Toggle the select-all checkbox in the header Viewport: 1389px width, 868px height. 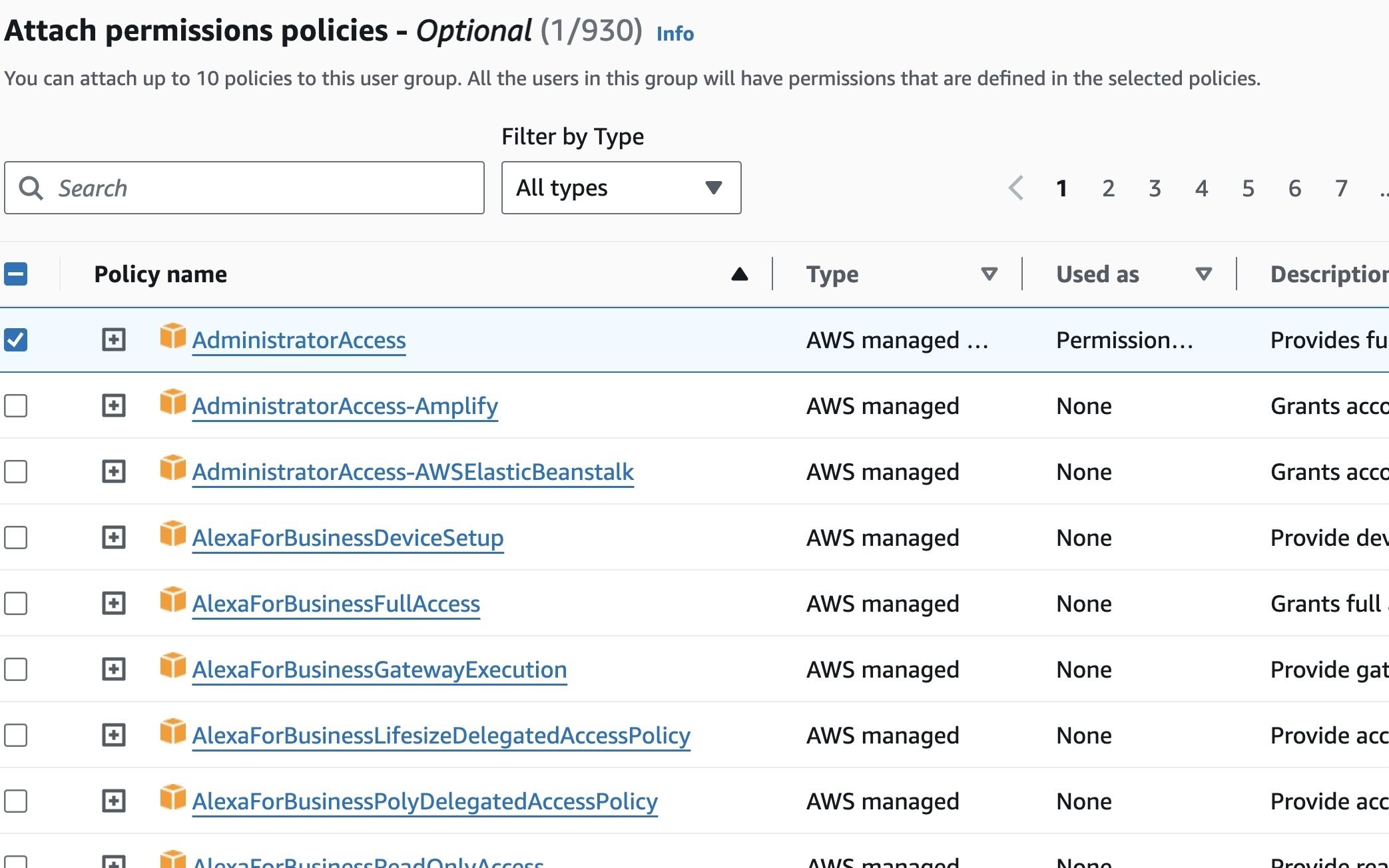click(x=17, y=274)
